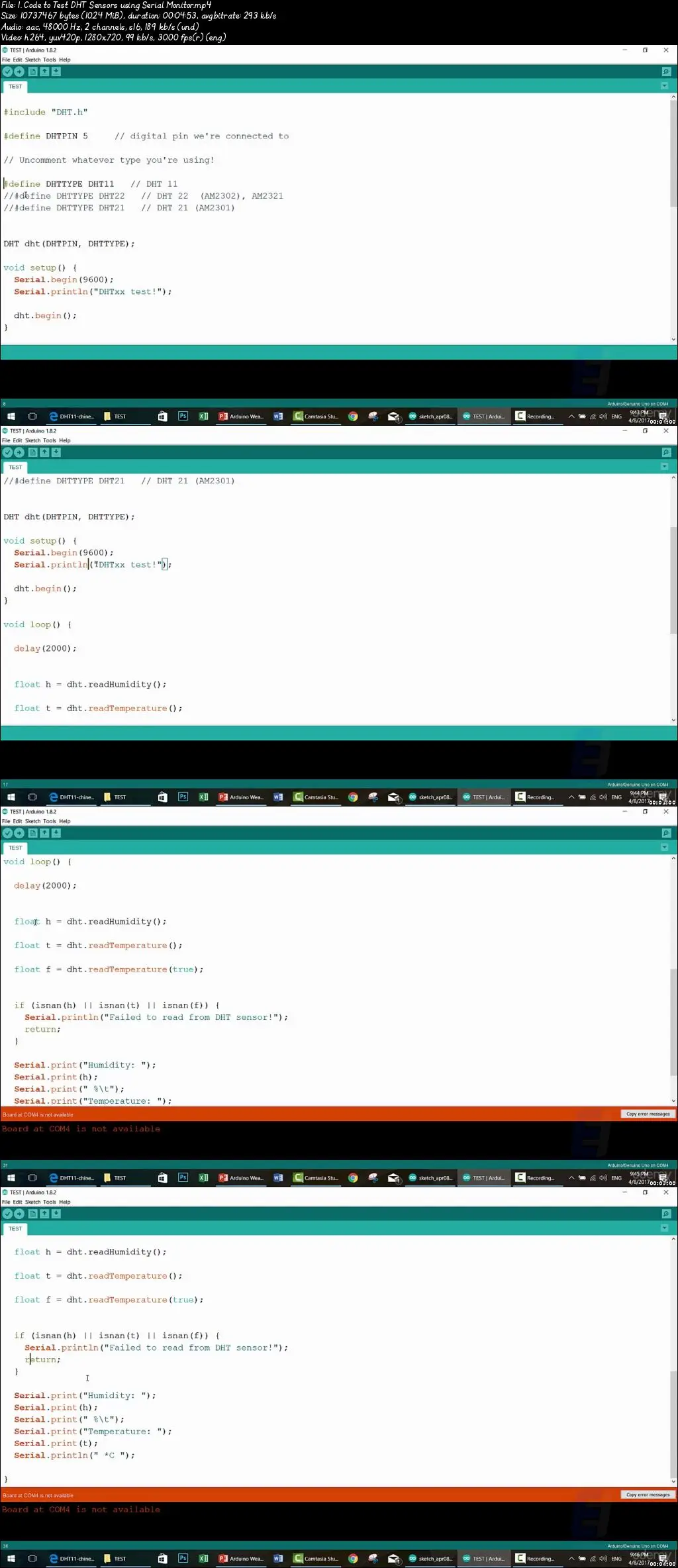
Task: Open Chrome taskbar icon in third frame
Action: pyautogui.click(x=353, y=1178)
